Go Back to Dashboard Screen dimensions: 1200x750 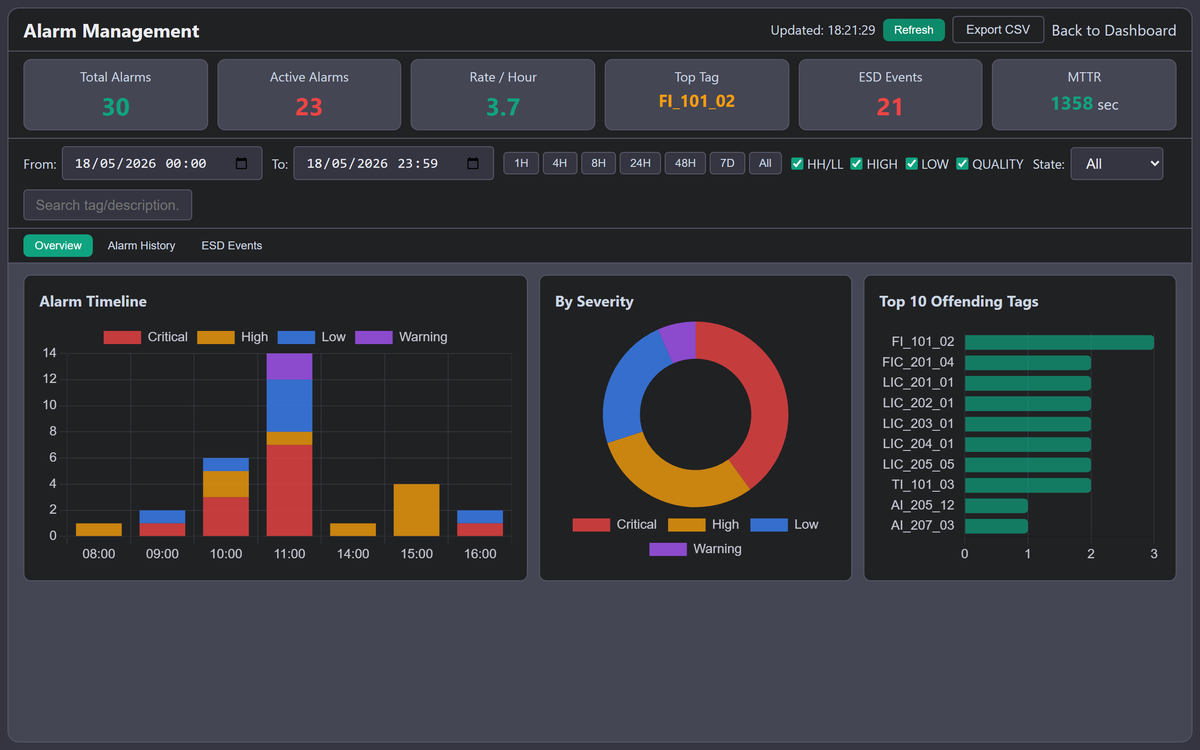point(1114,30)
